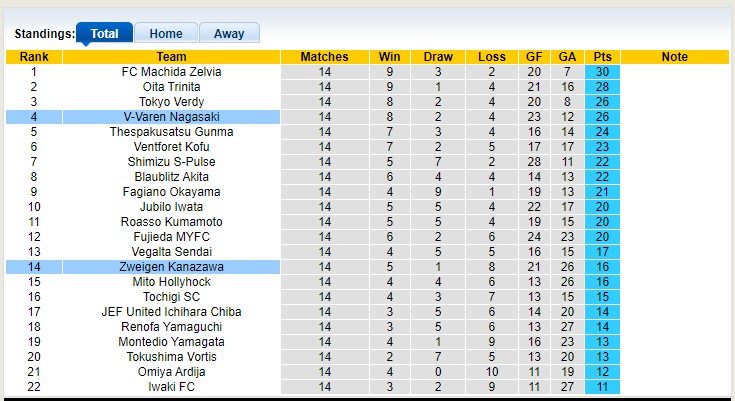
Task: Click the Pts column header
Action: (603, 57)
